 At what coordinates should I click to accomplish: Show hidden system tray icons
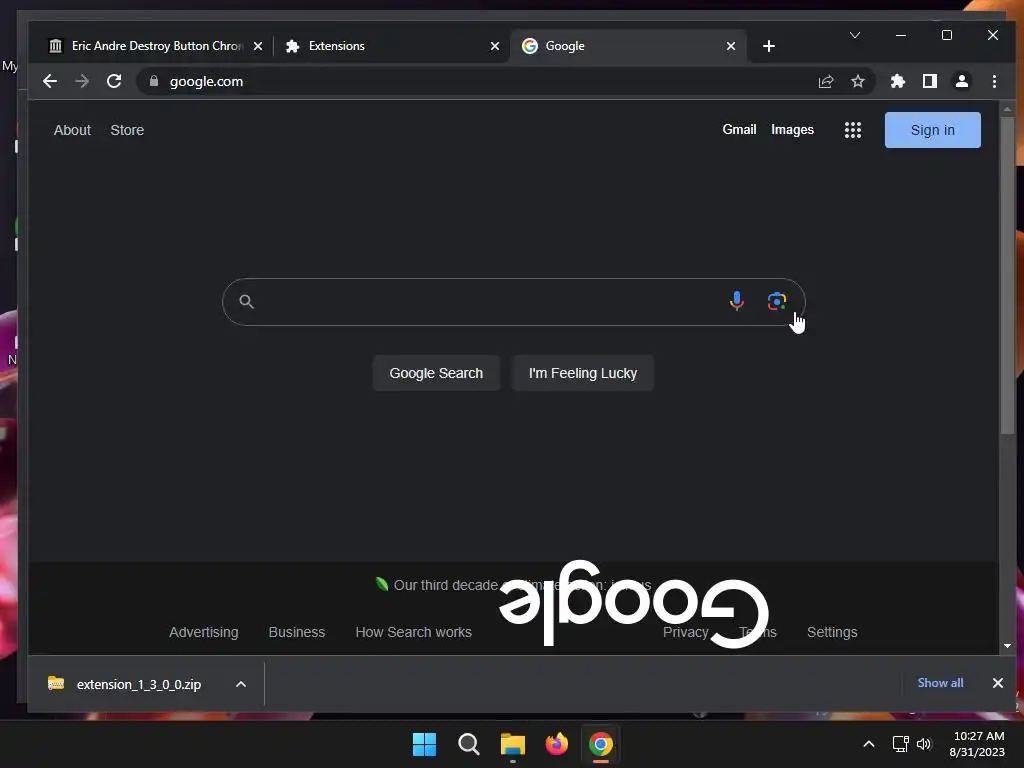pyautogui.click(x=869, y=744)
